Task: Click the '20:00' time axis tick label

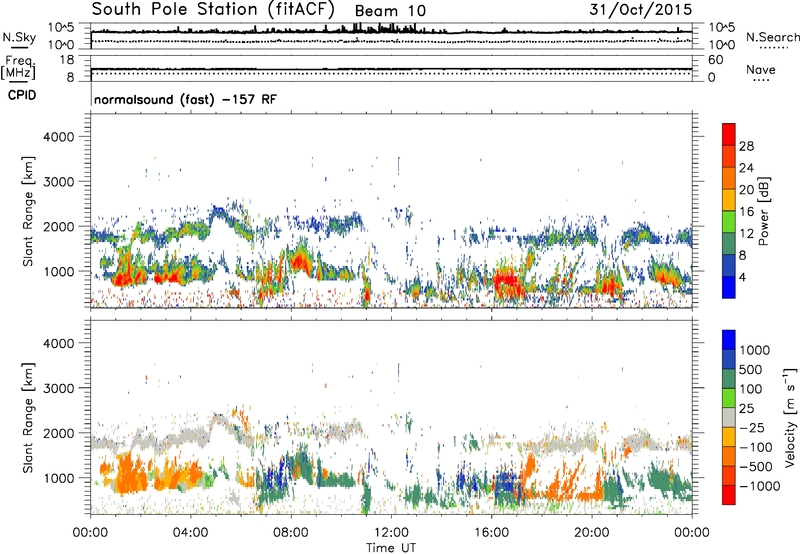Action: click(591, 533)
